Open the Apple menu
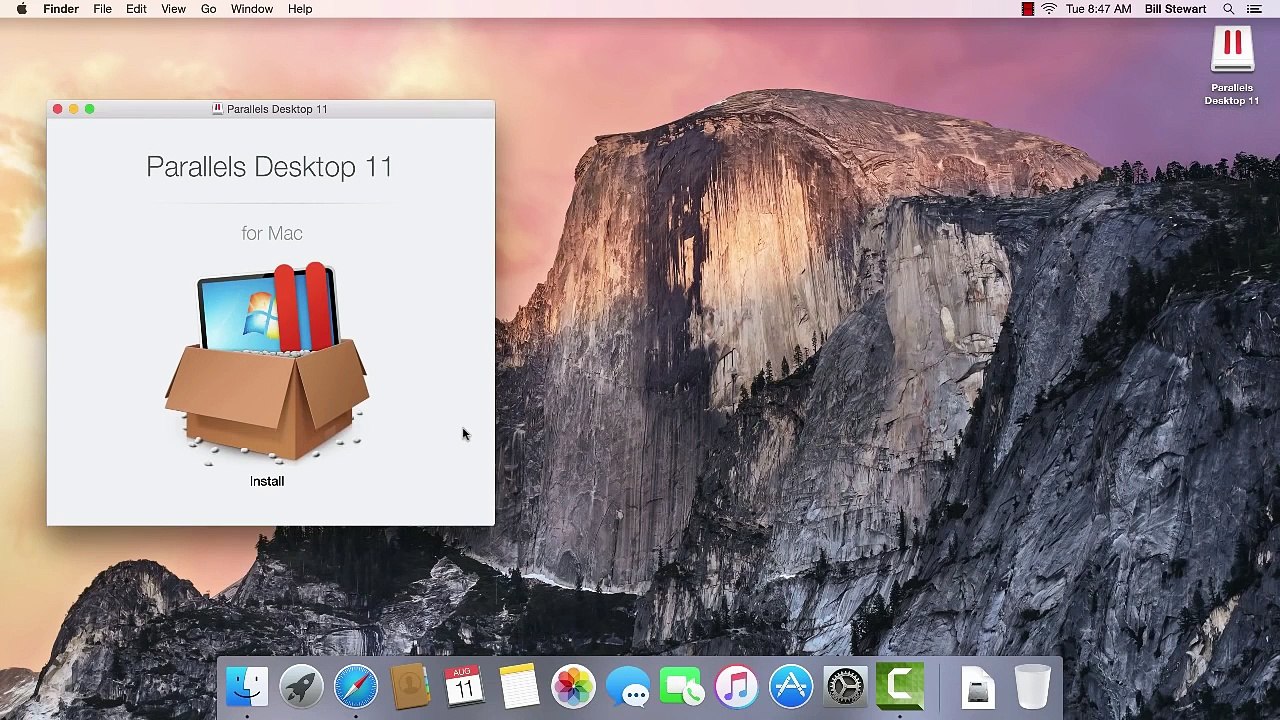This screenshot has width=1280, height=720. pos(21,9)
